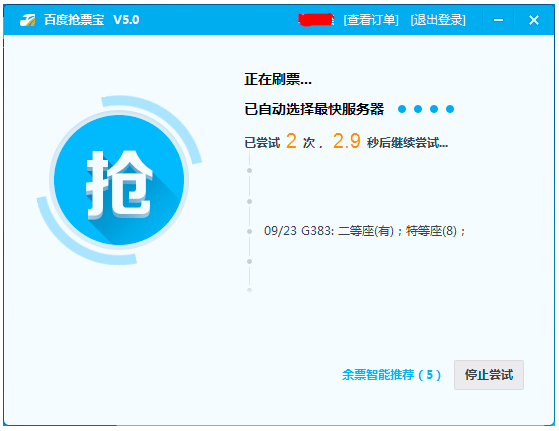This screenshot has height=431, width=559.
Task: Click the 正在刷票... status text
Action: (278, 79)
